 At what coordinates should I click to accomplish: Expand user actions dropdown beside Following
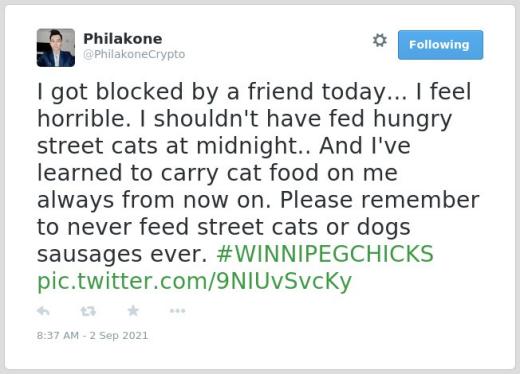click(380, 40)
